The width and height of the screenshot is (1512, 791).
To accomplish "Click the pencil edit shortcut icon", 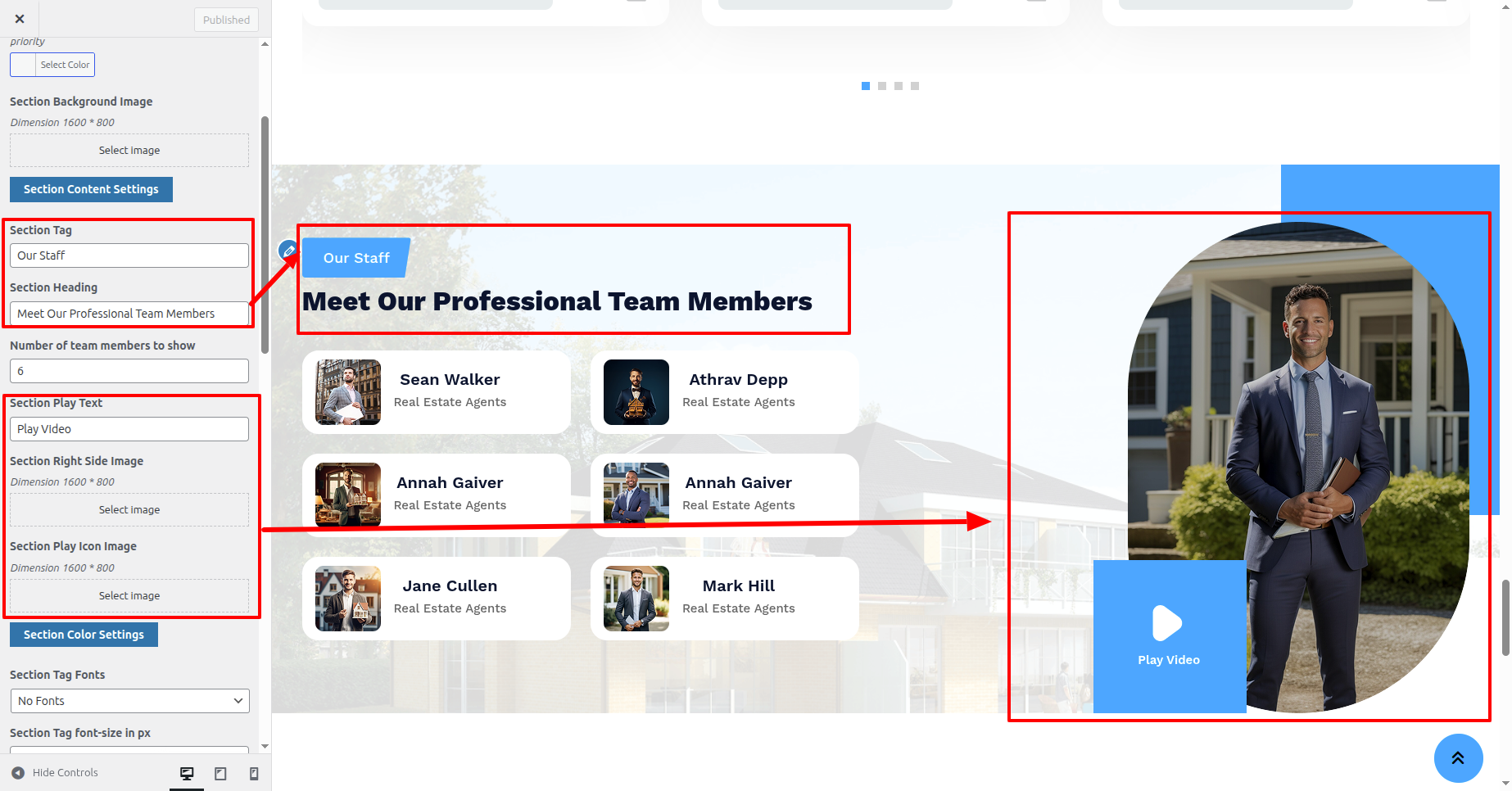I will (x=288, y=251).
